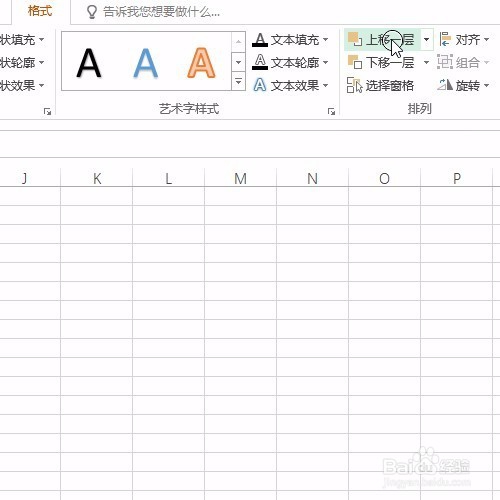Select the blue WordArt style A
The image size is (500, 500).
(145, 63)
